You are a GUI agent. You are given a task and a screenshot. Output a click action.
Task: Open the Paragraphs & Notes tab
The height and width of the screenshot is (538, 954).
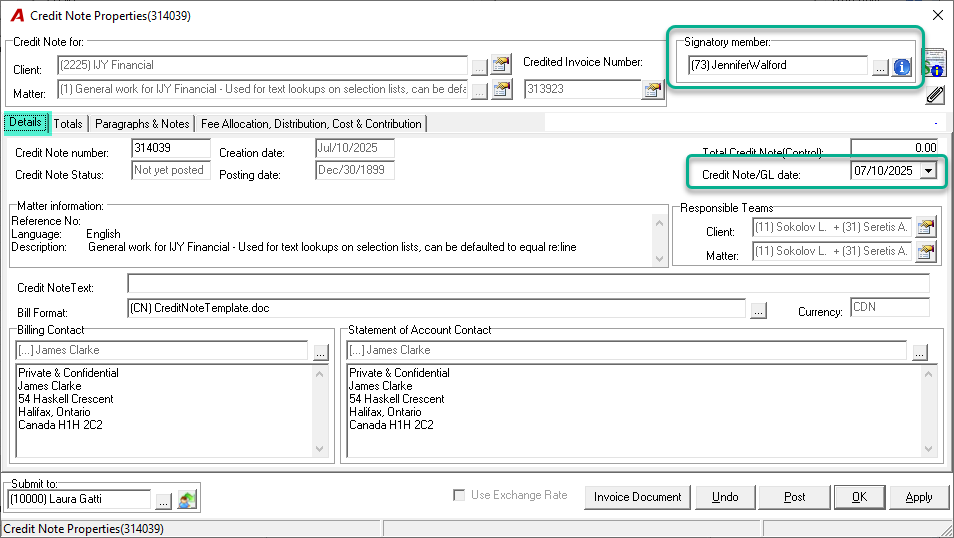point(142,124)
